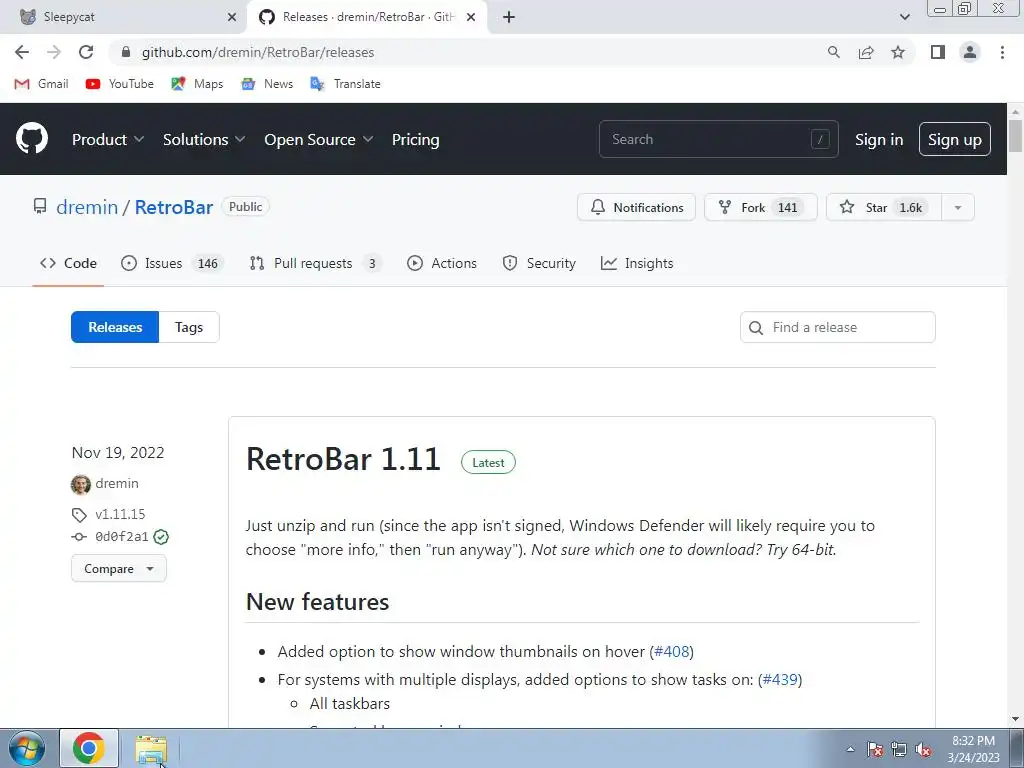Click Chrome icon in the taskbar

[x=89, y=748]
